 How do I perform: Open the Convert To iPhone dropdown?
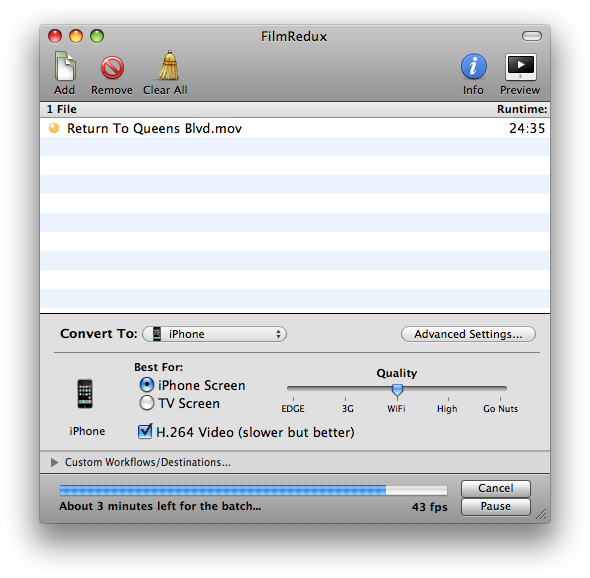pos(214,334)
